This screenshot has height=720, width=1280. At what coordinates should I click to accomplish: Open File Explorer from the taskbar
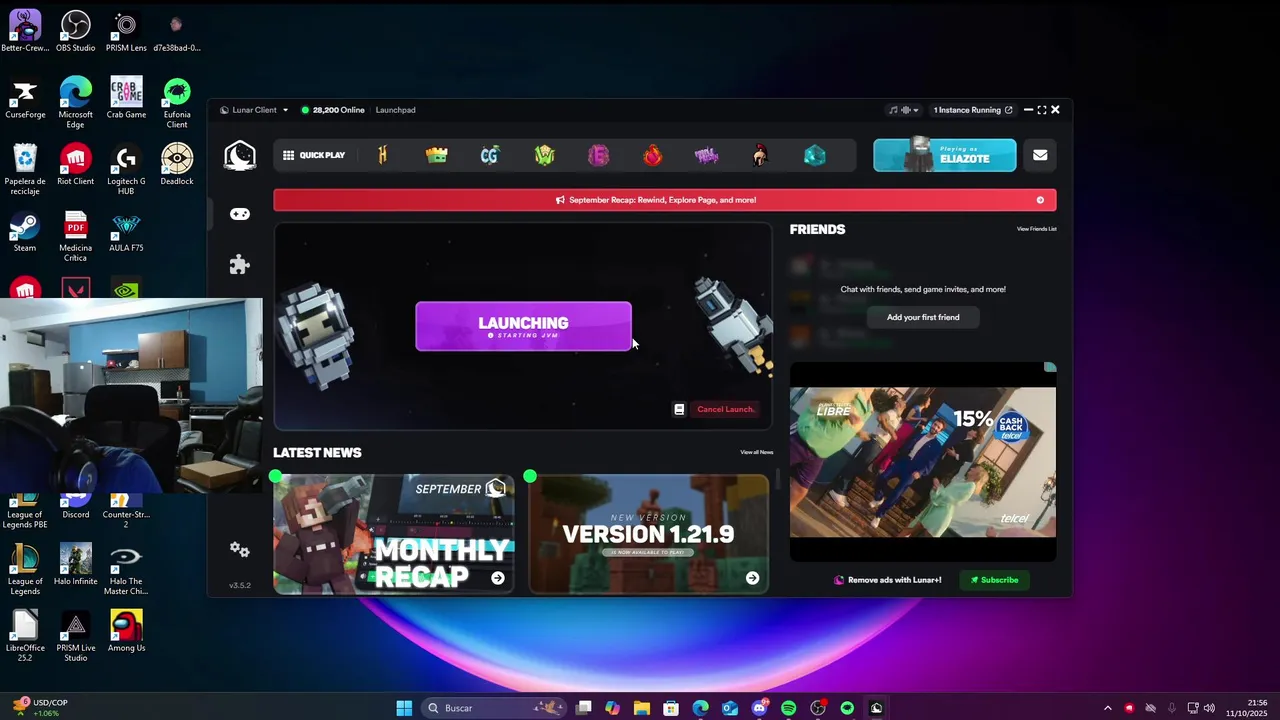point(642,708)
